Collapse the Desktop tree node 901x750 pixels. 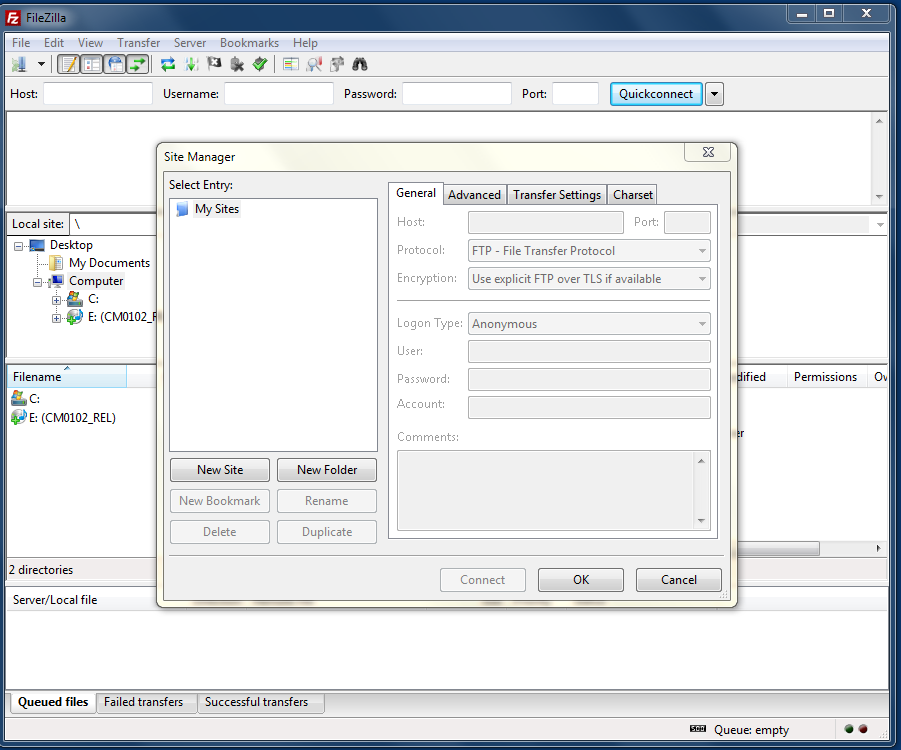coord(18,246)
